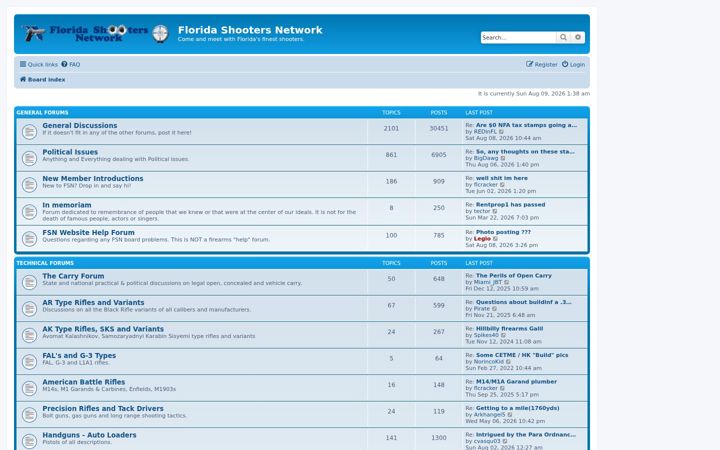Open the In memoriam forum
Image resolution: width=720 pixels, height=450 pixels.
coord(67,205)
